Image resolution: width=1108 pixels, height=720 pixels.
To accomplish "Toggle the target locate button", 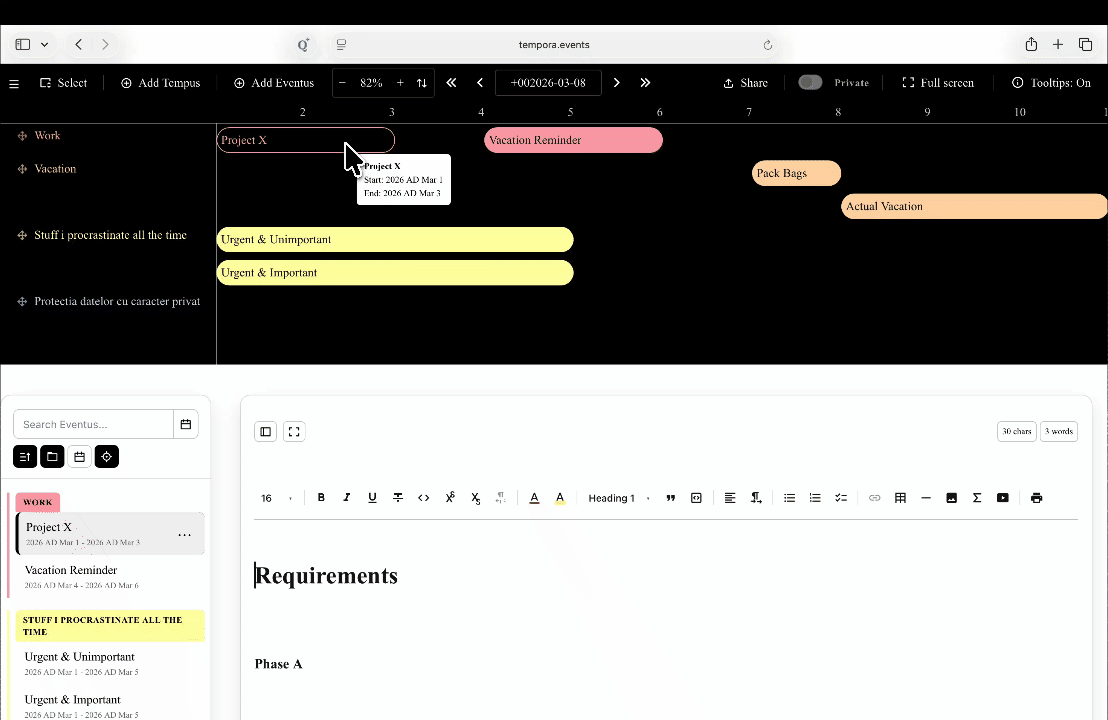I will [x=107, y=456].
